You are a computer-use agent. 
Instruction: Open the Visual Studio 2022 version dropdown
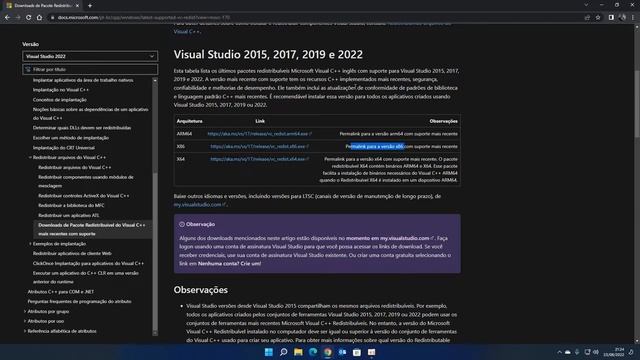click(x=90, y=56)
